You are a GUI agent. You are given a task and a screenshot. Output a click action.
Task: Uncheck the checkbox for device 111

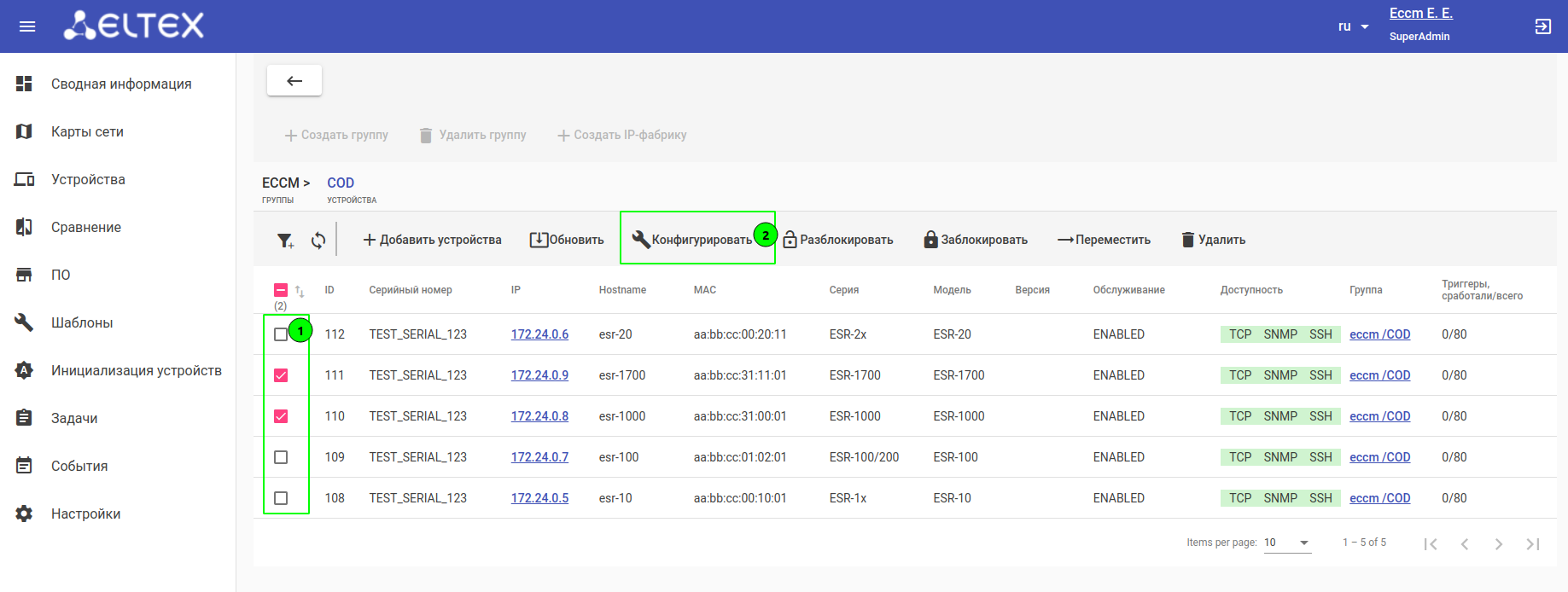click(281, 375)
